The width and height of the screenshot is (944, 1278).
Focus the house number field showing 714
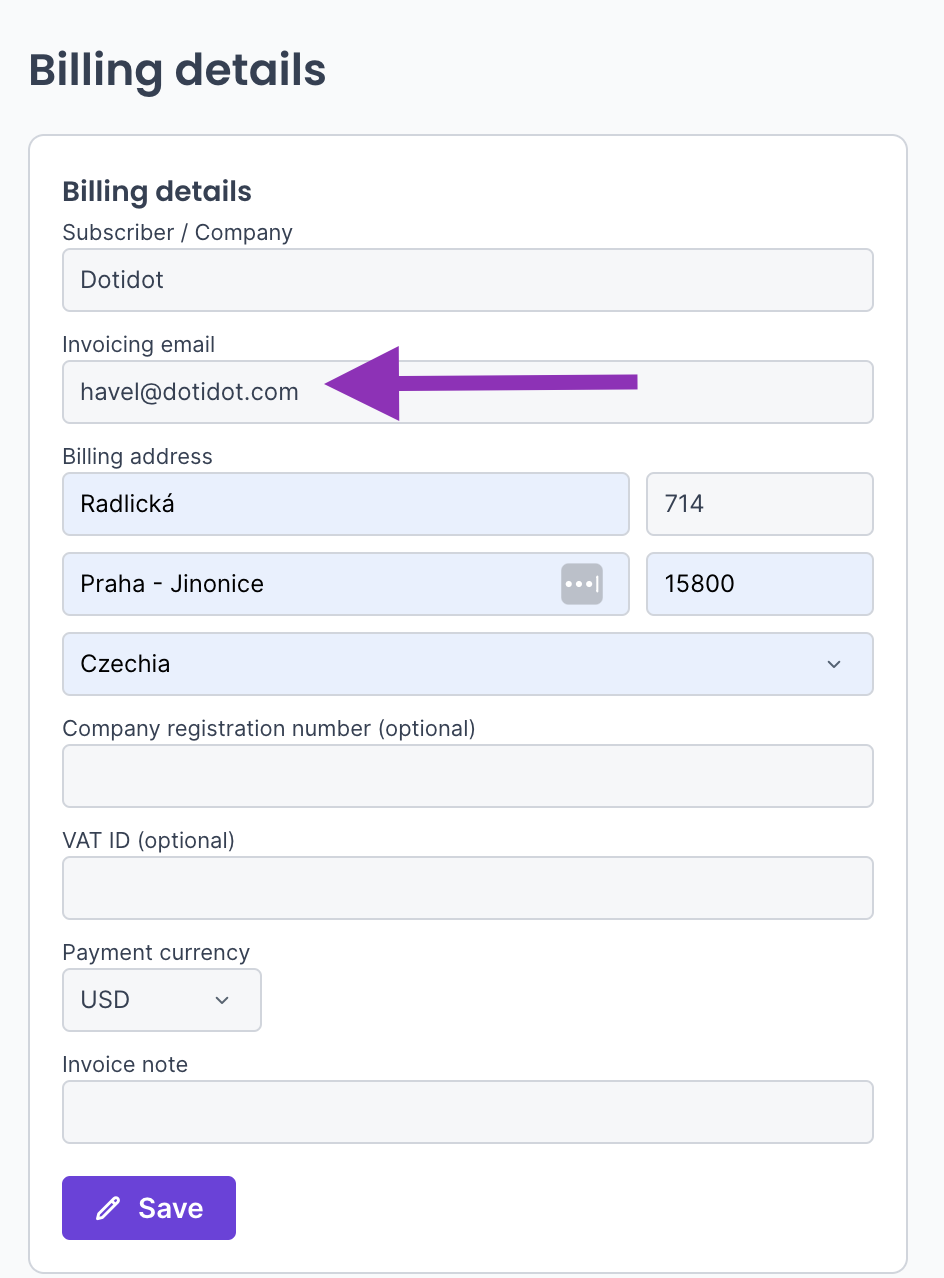click(x=760, y=504)
